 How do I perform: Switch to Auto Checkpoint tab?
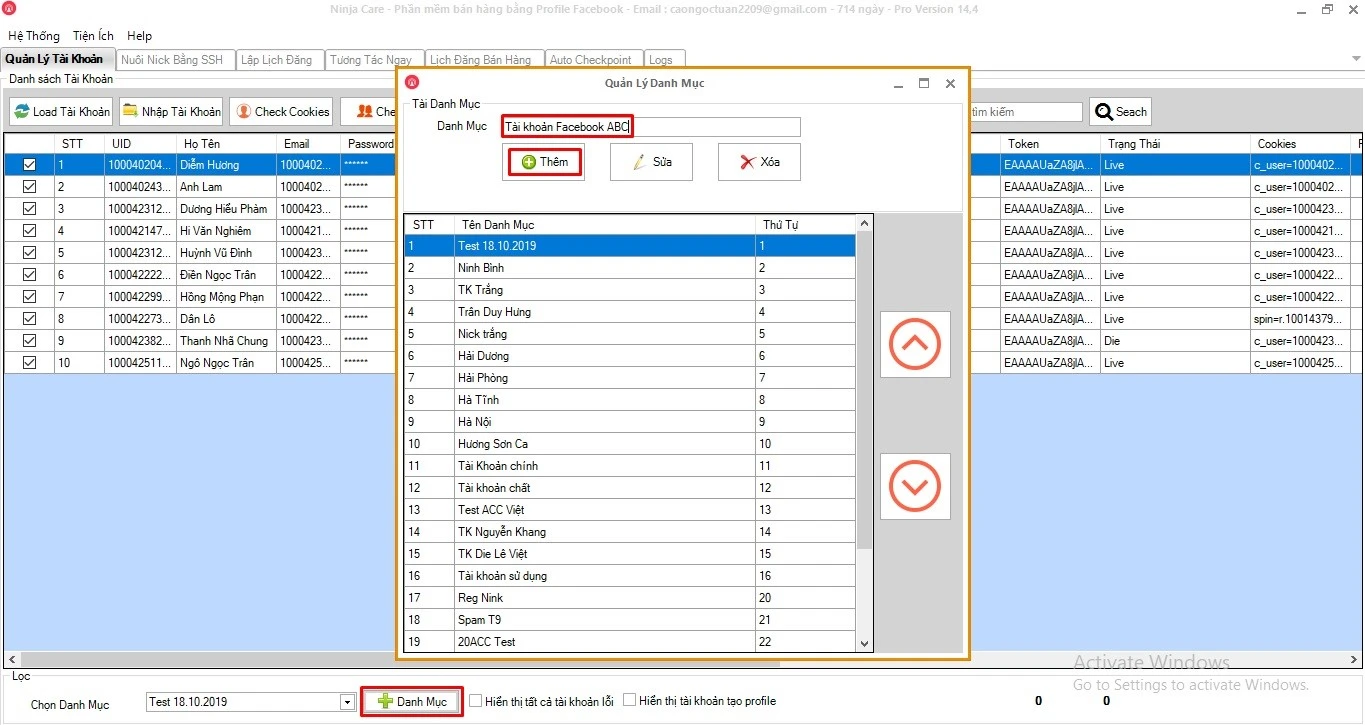[x=594, y=60]
